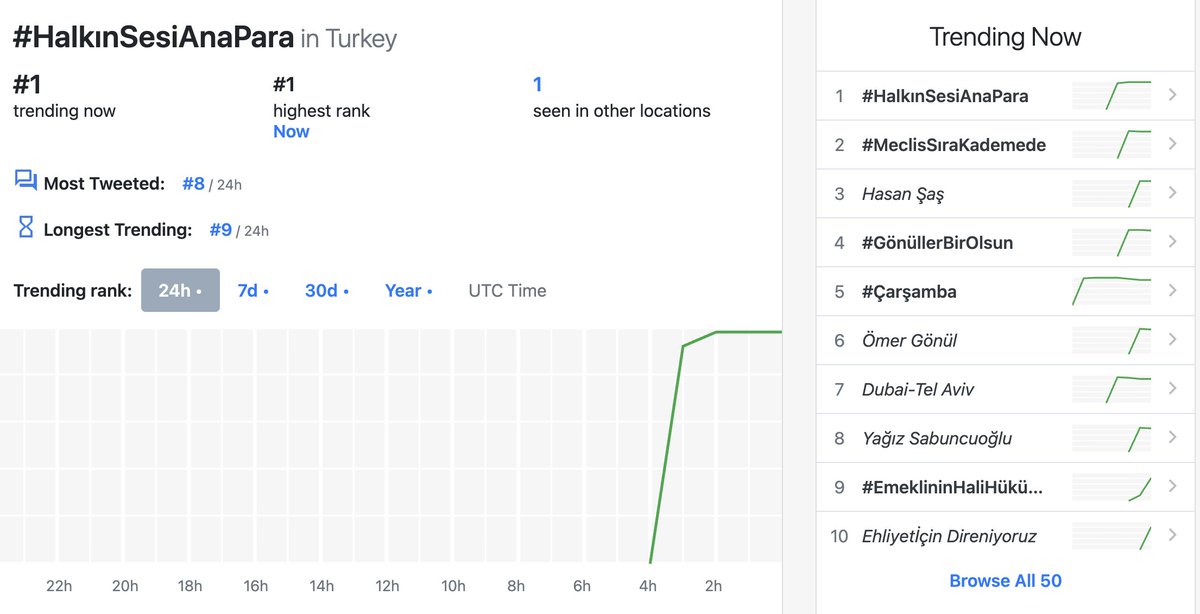The width and height of the screenshot is (1200, 614).
Task: Open the Browse All 50 link
Action: (x=1005, y=581)
